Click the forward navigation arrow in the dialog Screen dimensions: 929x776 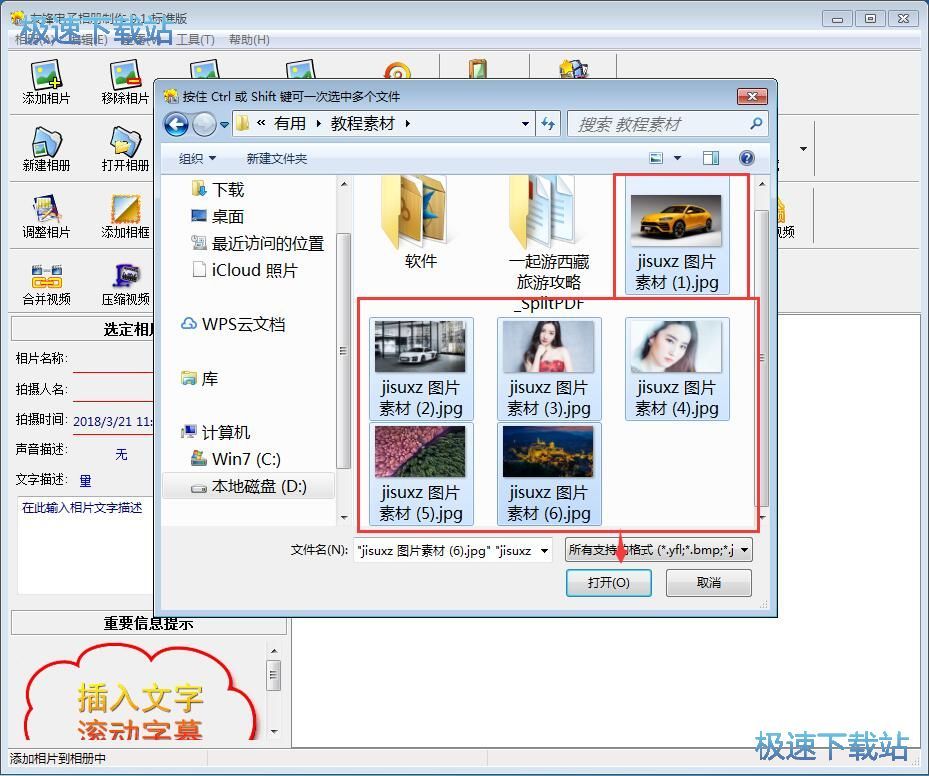click(x=204, y=124)
